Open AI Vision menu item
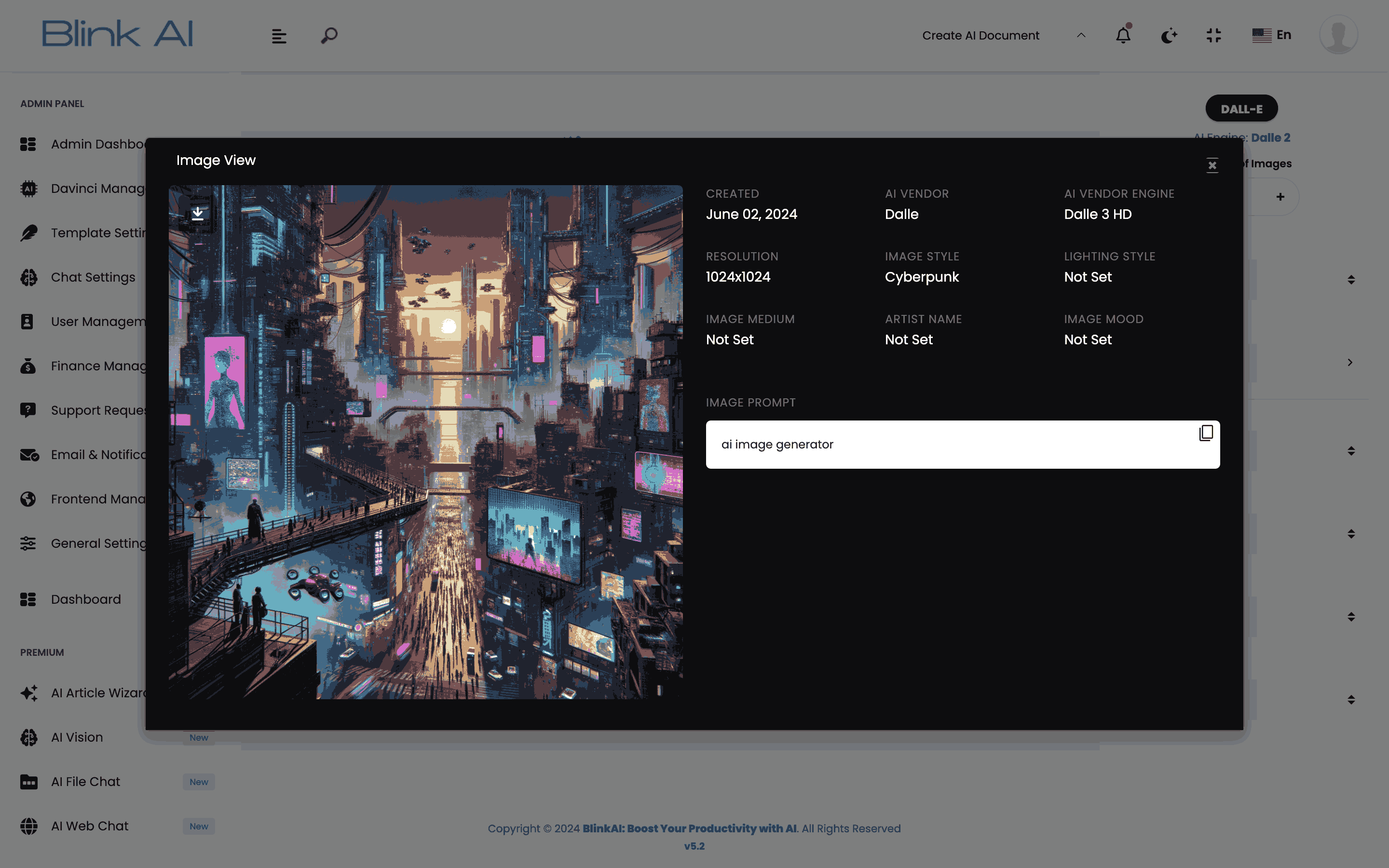The width and height of the screenshot is (1389, 868). click(77, 737)
